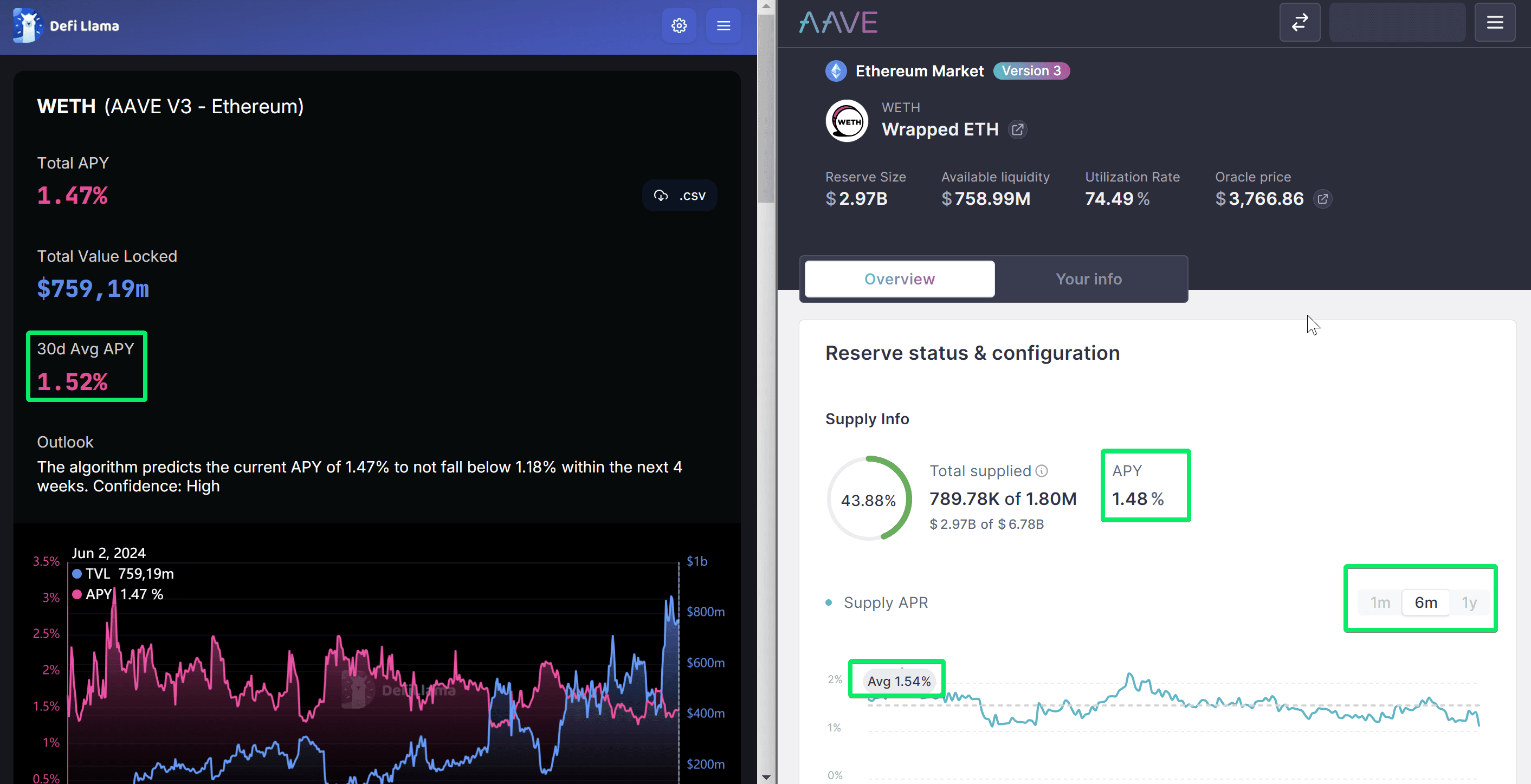The height and width of the screenshot is (784, 1531).
Task: Open the Aave hamburger menu
Action: (1495, 23)
